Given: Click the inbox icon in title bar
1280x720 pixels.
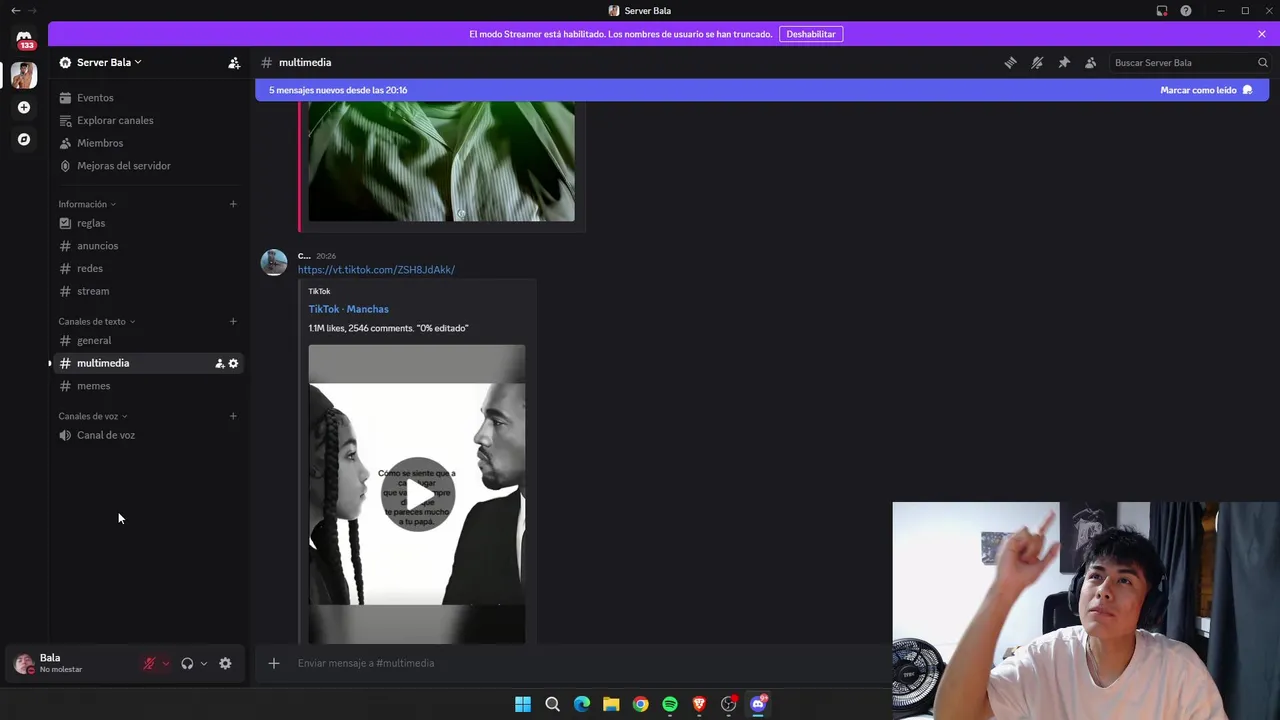Looking at the screenshot, I should [1162, 11].
